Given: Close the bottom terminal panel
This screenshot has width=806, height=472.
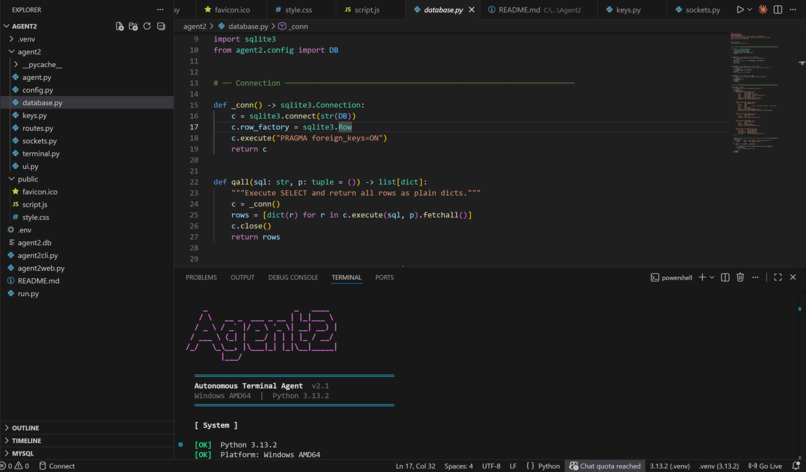Looking at the screenshot, I should pyautogui.click(x=793, y=278).
